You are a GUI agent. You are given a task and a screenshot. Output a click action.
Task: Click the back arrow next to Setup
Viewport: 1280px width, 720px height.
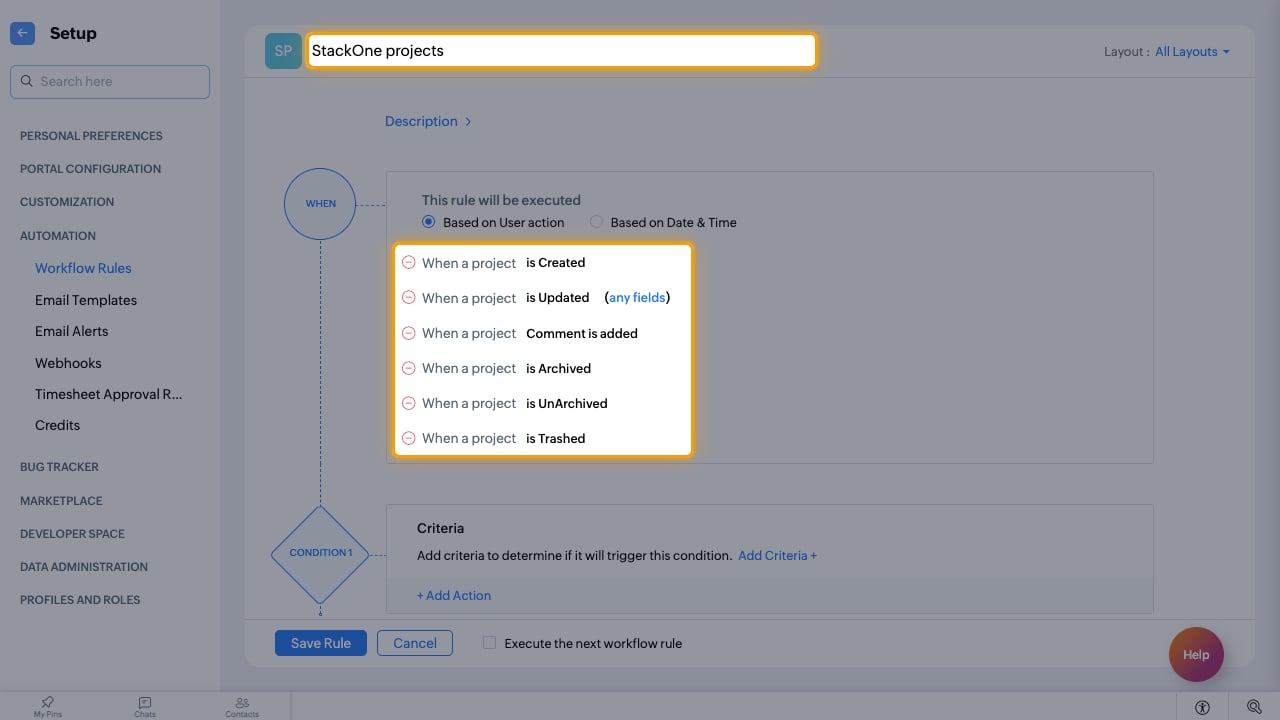coord(23,34)
